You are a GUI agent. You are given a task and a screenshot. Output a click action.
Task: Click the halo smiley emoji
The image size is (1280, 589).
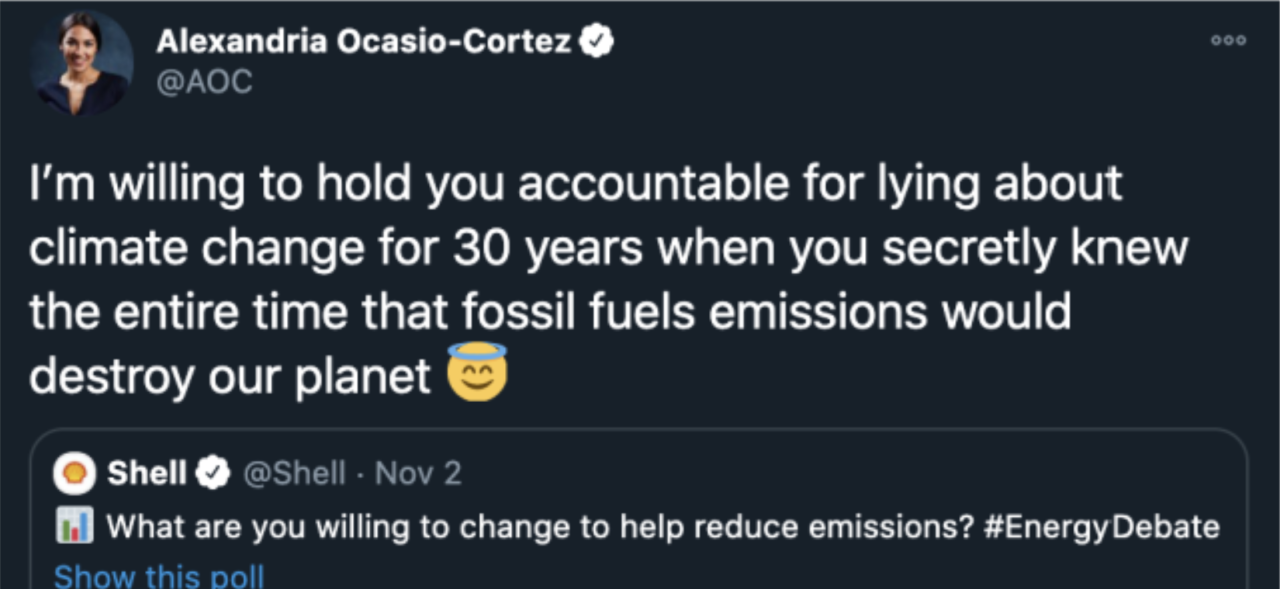pyautogui.click(x=477, y=372)
